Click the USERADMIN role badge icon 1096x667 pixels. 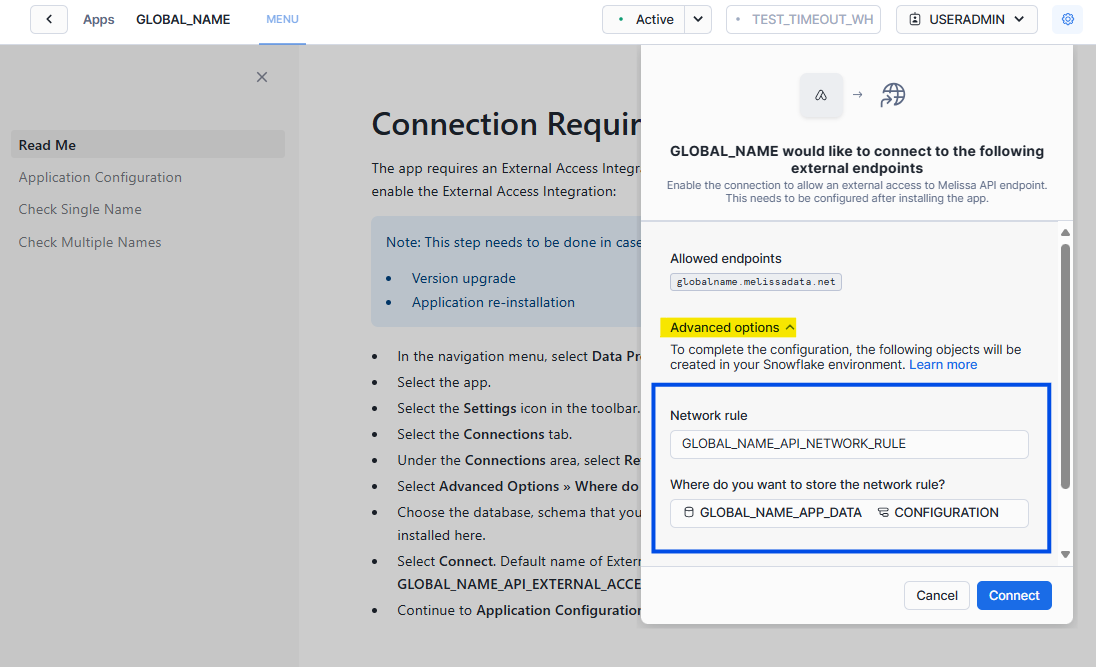tap(915, 20)
